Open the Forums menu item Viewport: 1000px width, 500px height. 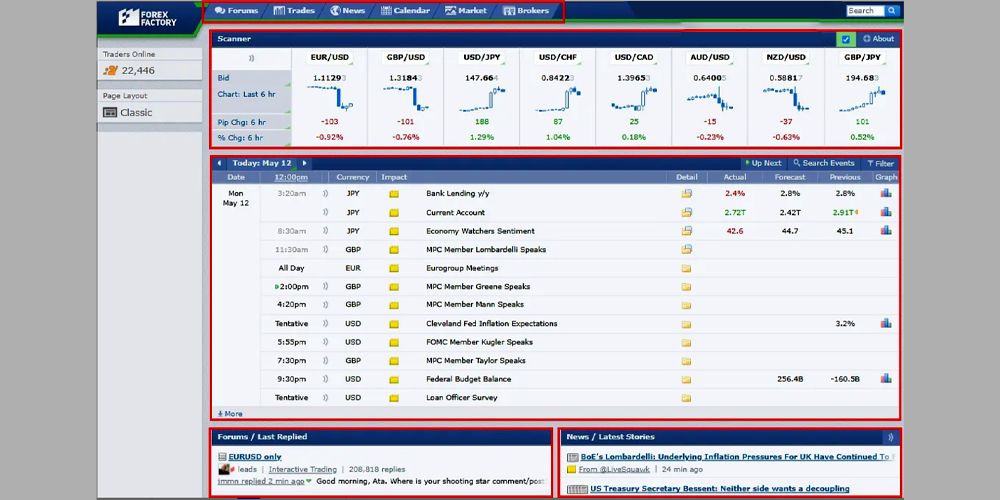pos(236,11)
